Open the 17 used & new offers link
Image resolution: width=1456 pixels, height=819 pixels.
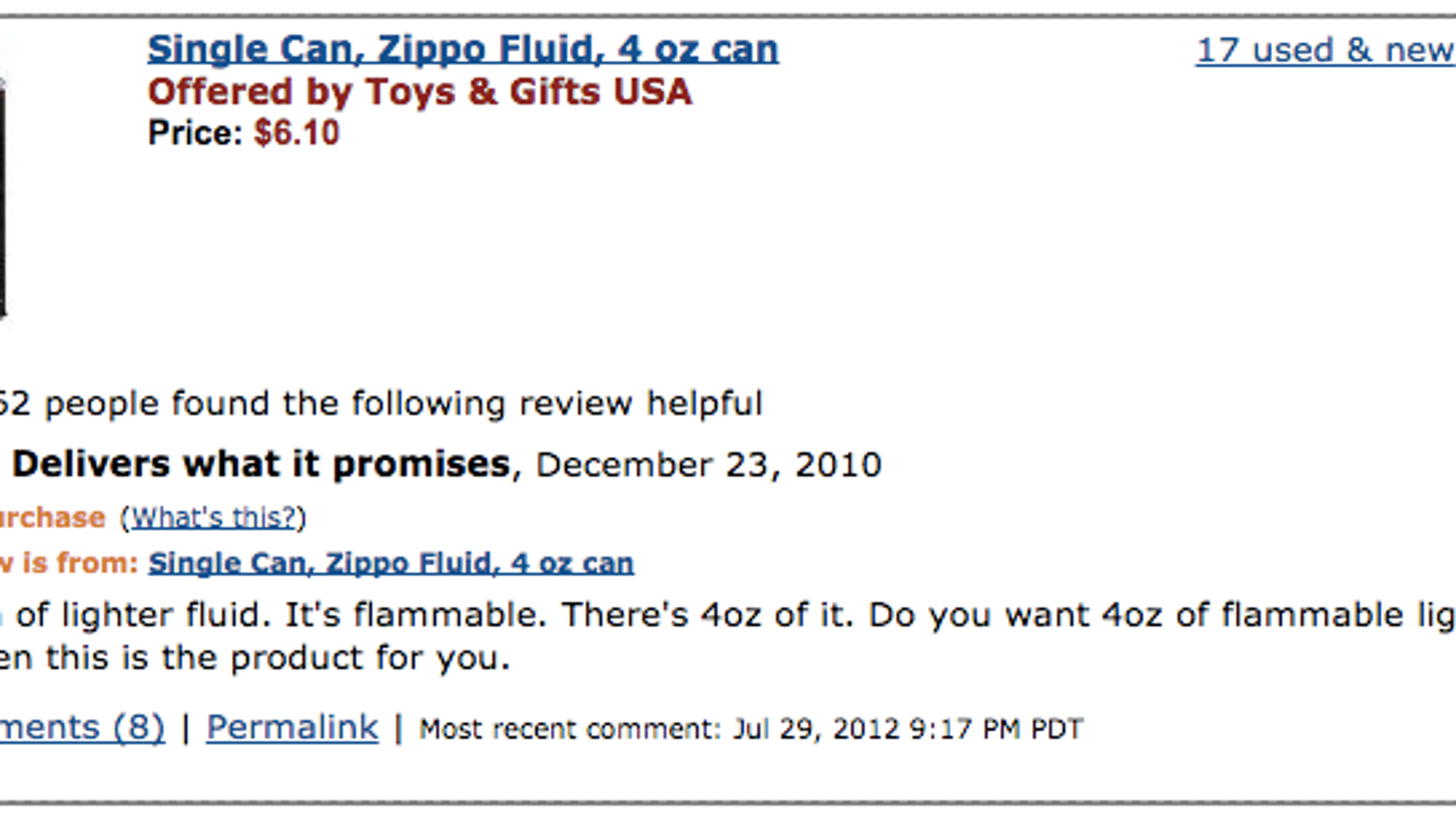click(1326, 50)
